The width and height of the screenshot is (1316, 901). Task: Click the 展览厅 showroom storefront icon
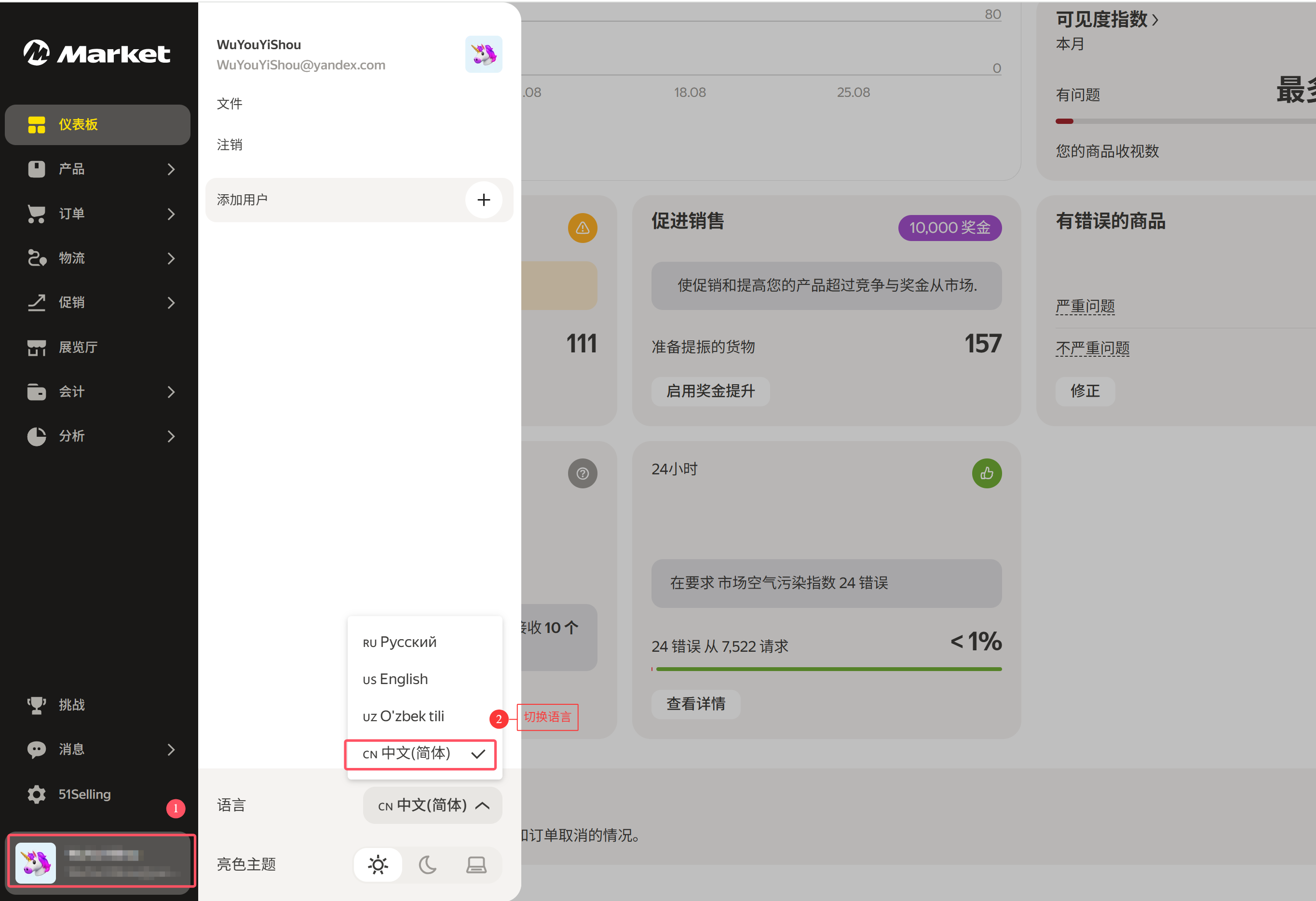tap(37, 348)
